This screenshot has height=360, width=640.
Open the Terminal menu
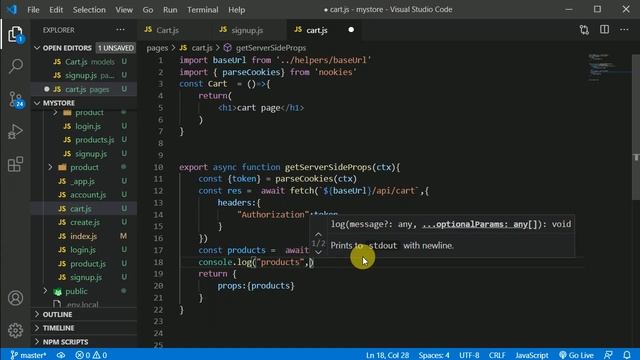point(202,9)
